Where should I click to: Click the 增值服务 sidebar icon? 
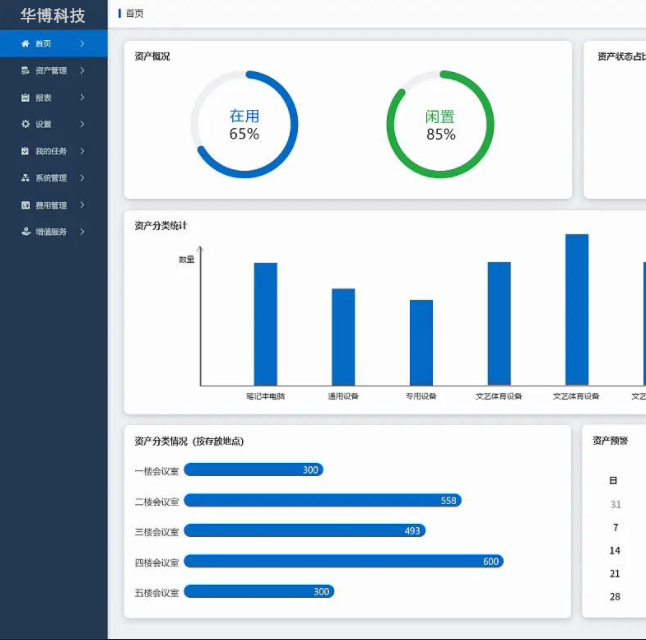coord(25,232)
